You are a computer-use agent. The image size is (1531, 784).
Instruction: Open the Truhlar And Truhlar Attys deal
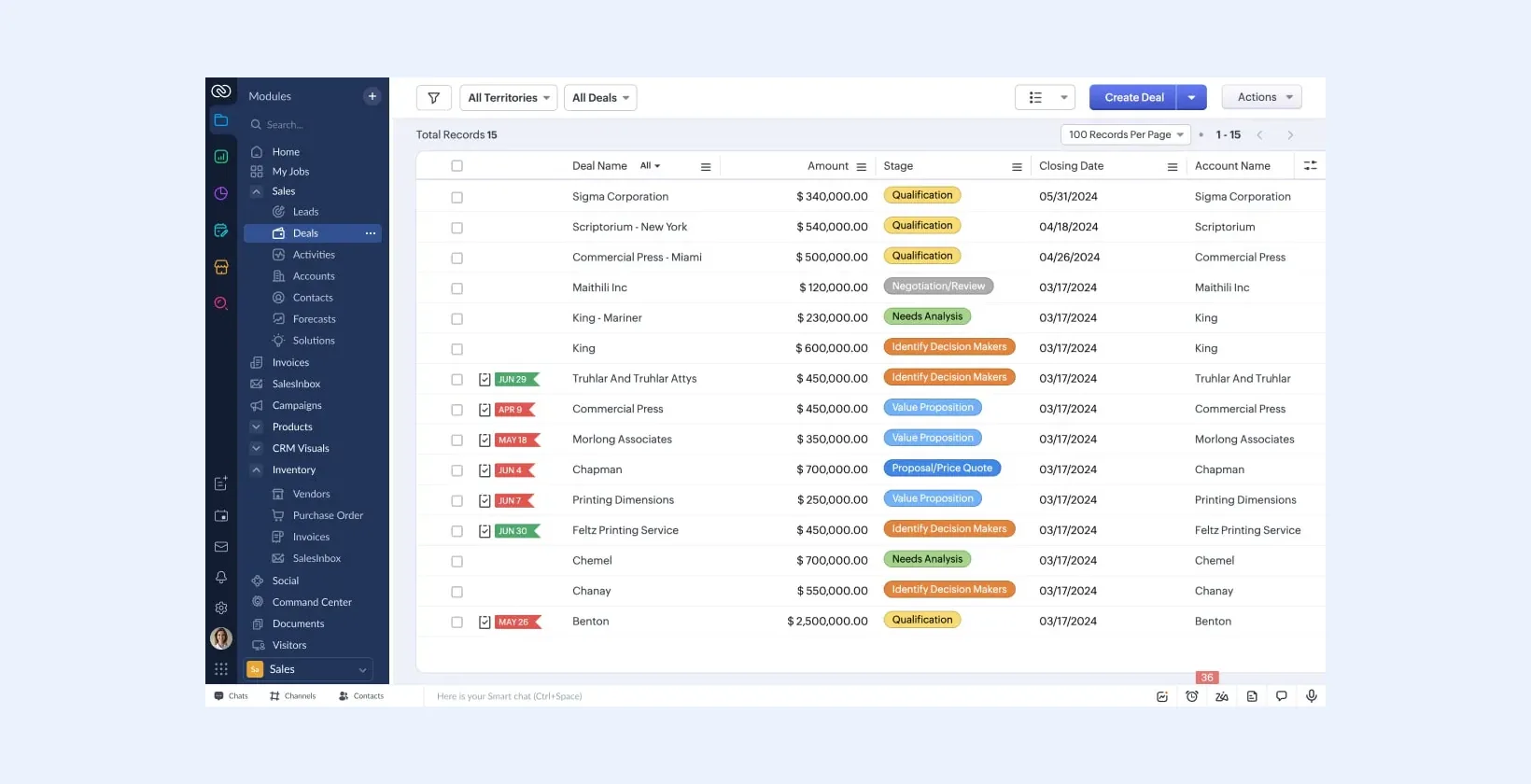(x=634, y=379)
